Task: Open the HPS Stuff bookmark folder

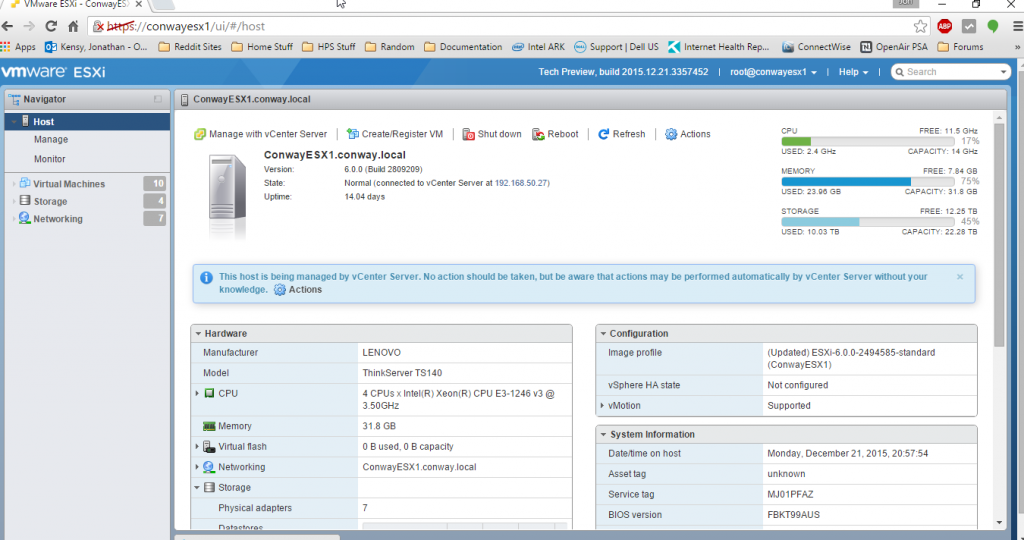Action: point(328,47)
